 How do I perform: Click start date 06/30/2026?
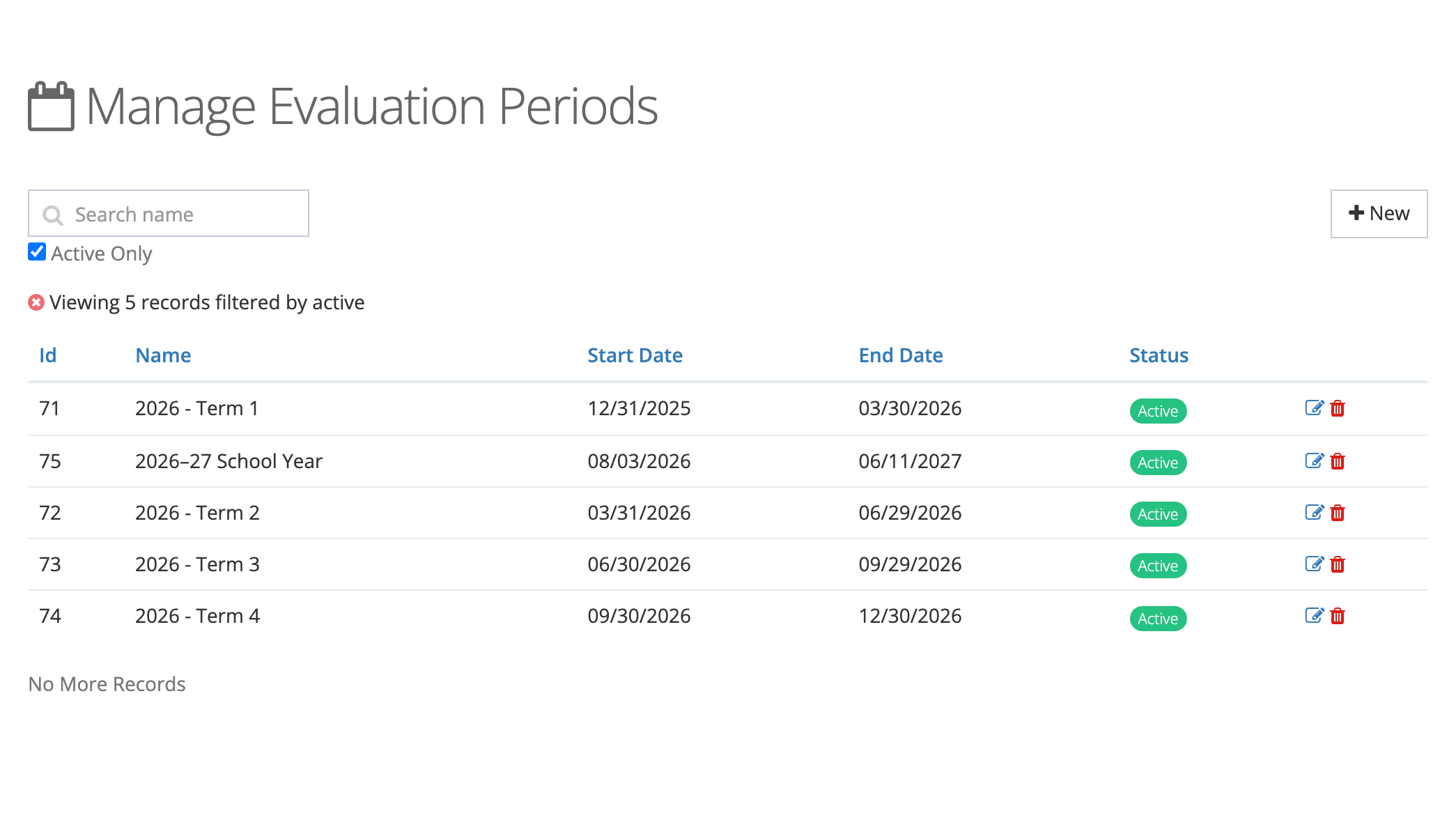point(639,564)
